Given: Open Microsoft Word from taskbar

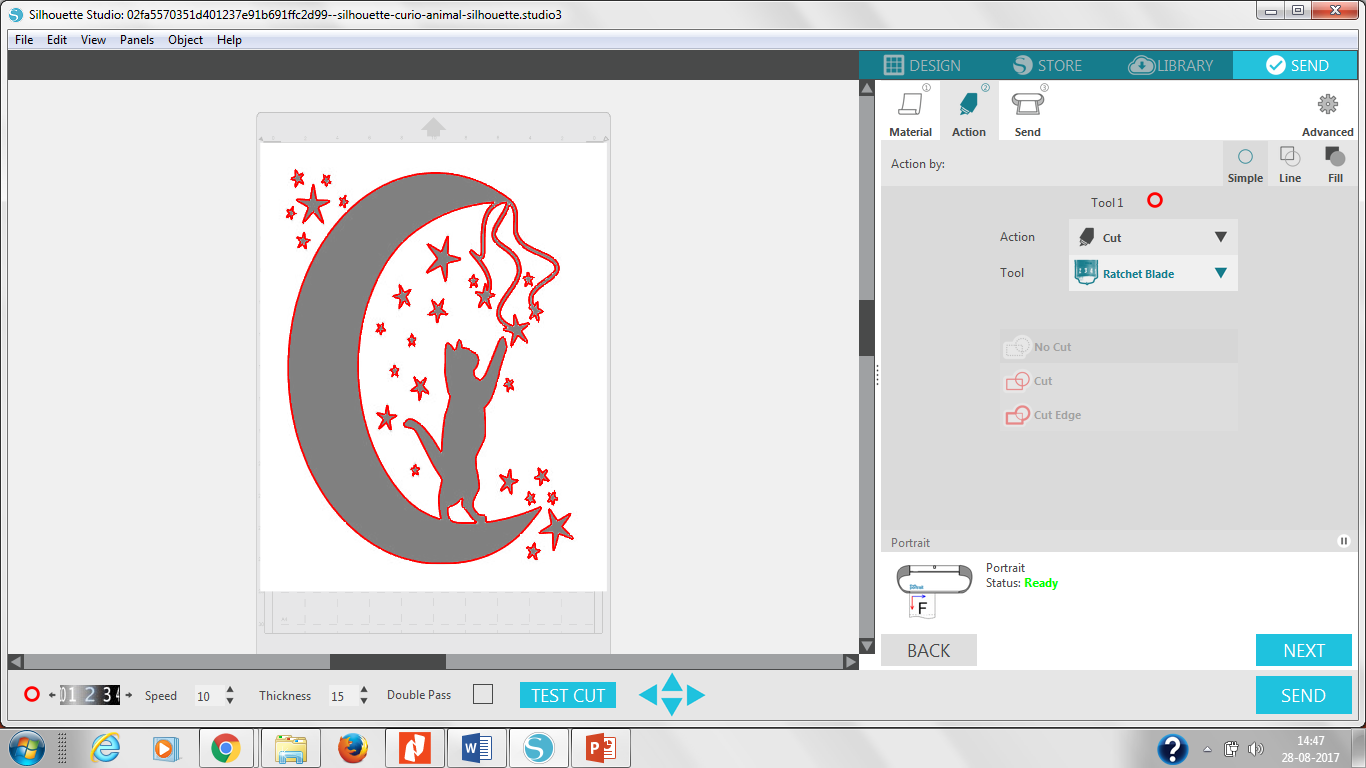Looking at the screenshot, I should (x=476, y=748).
